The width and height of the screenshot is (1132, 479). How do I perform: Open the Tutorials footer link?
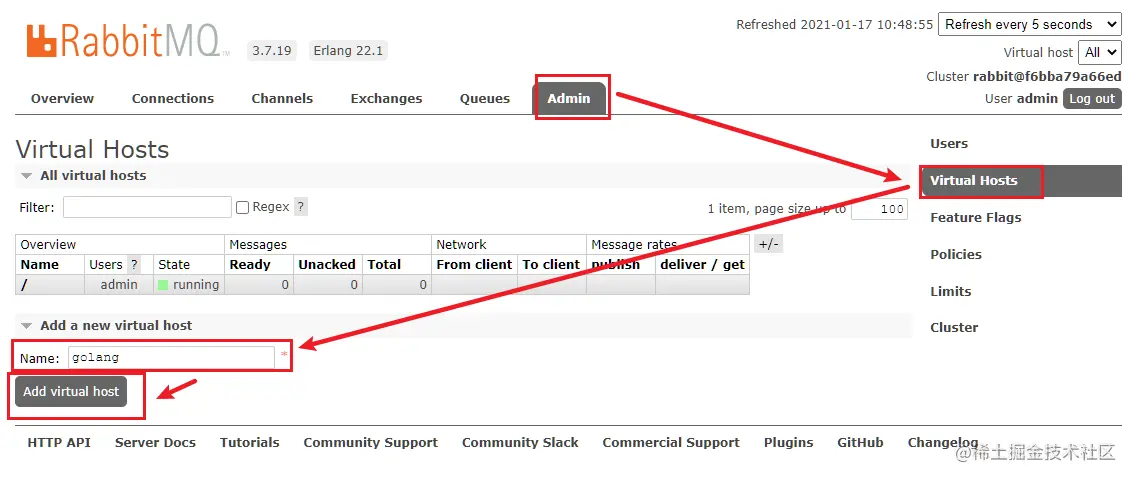point(250,443)
